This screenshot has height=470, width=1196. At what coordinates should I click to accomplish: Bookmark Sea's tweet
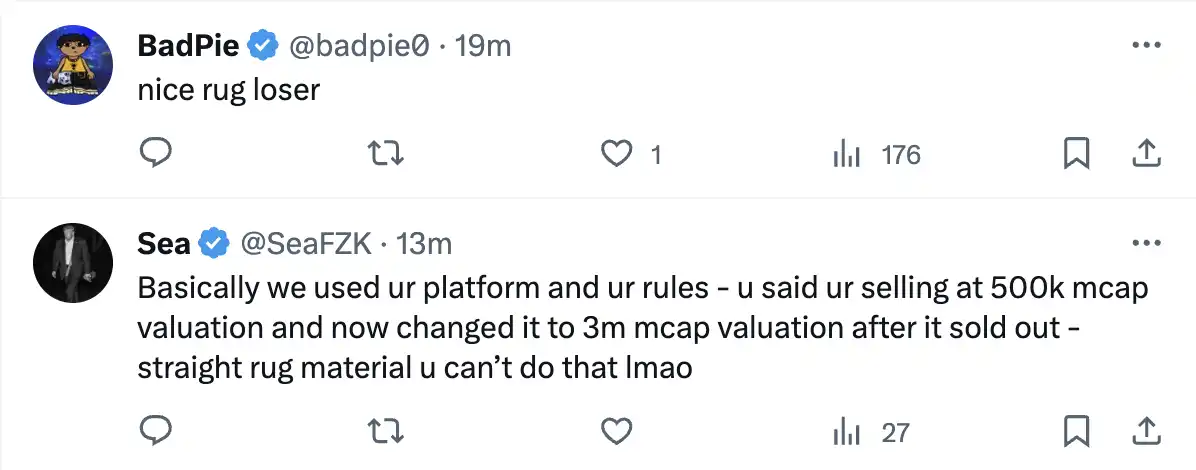[1076, 431]
